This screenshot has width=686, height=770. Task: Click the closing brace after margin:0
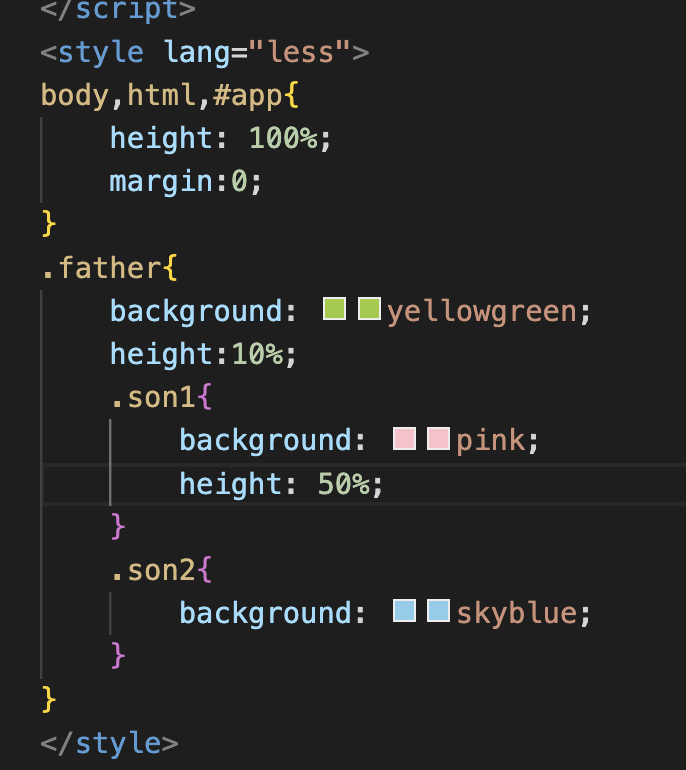(49, 224)
